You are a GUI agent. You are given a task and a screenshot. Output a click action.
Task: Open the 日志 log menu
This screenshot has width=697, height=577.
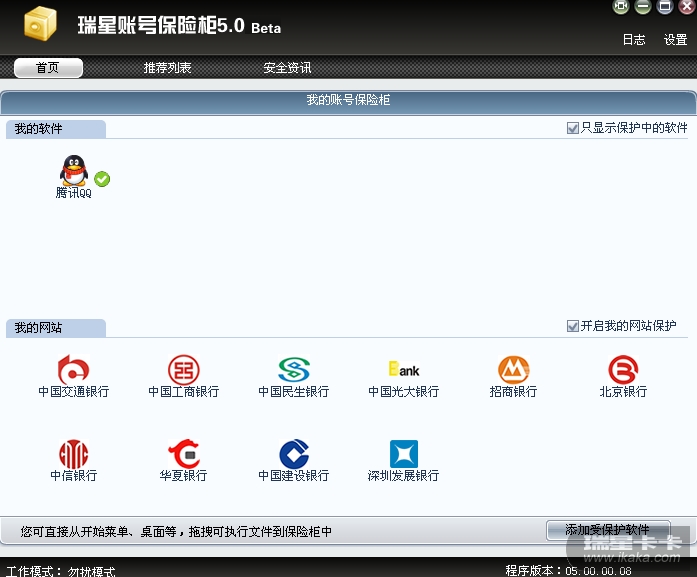[x=633, y=40]
